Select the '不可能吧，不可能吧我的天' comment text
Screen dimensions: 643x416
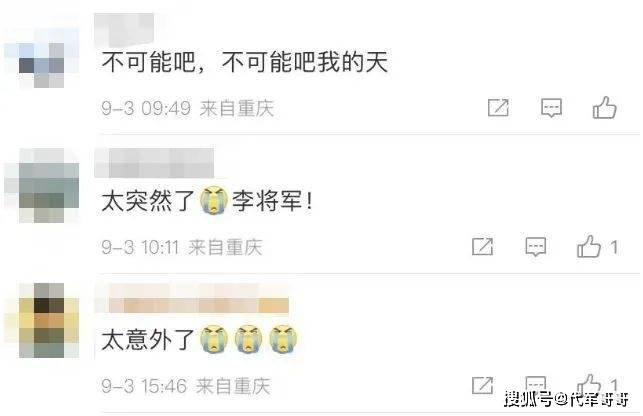pyautogui.click(x=245, y=62)
